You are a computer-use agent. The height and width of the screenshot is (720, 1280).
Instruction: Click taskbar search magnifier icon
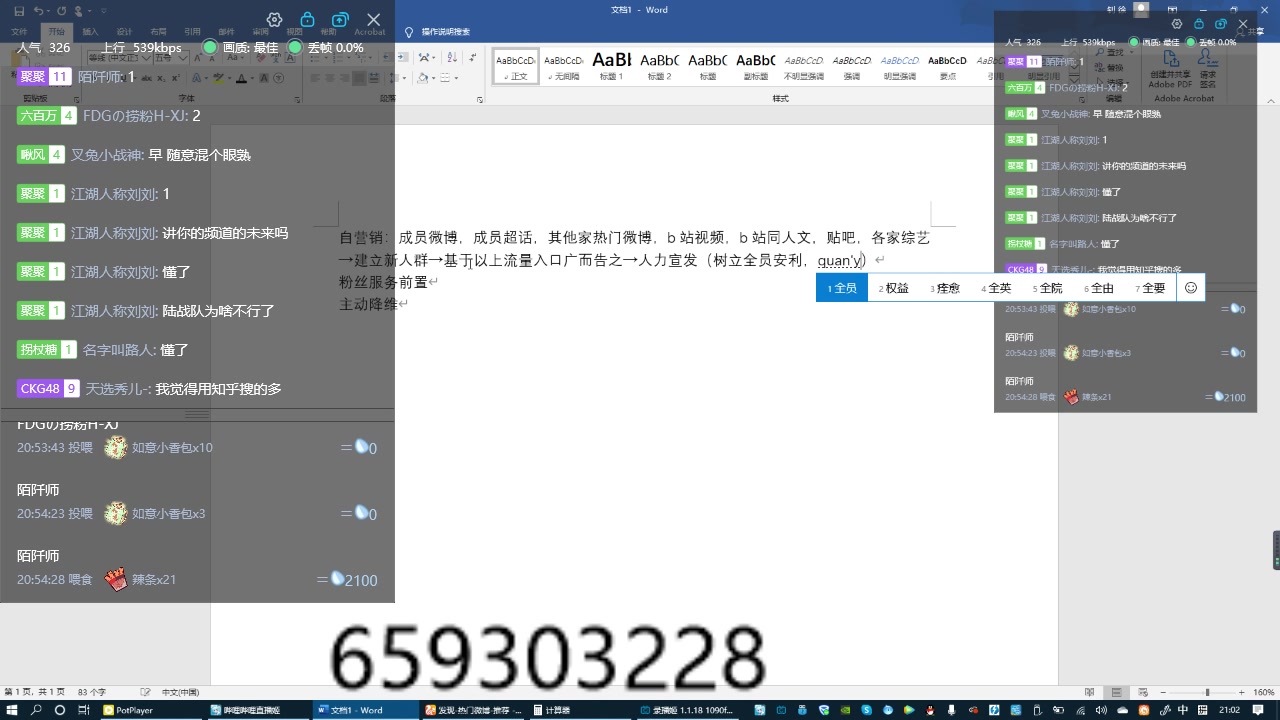point(36,710)
